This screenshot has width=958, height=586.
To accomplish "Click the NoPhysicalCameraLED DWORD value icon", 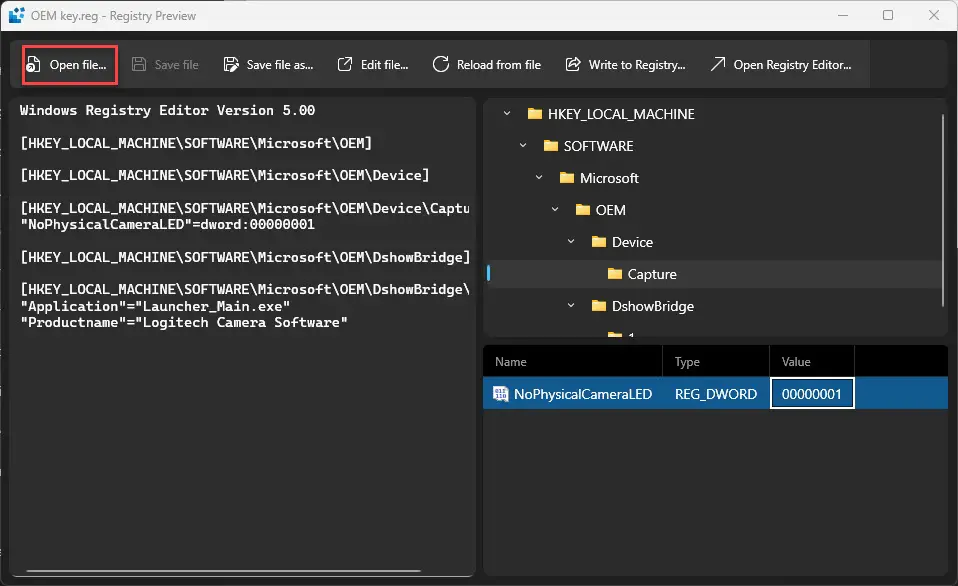I will click(x=501, y=394).
